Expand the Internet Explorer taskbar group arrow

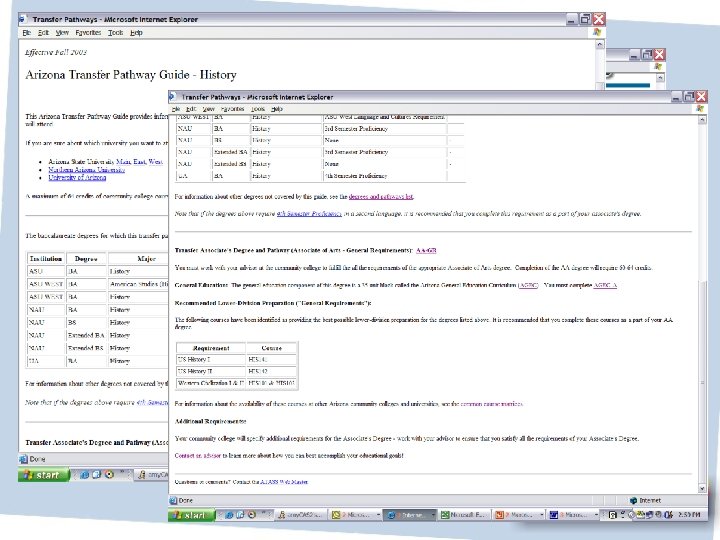click(433, 515)
